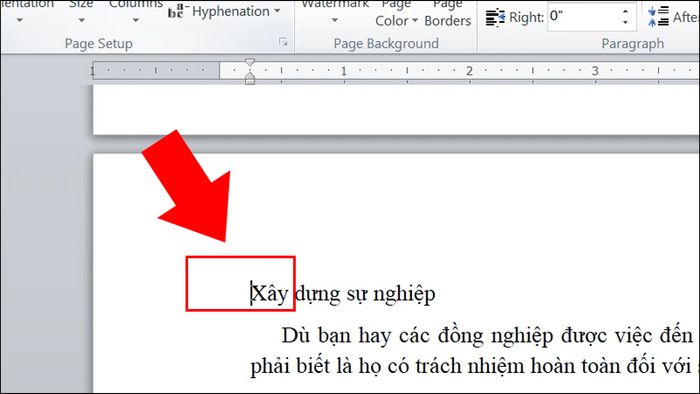Increase Right indent with up arrow

point(625,11)
